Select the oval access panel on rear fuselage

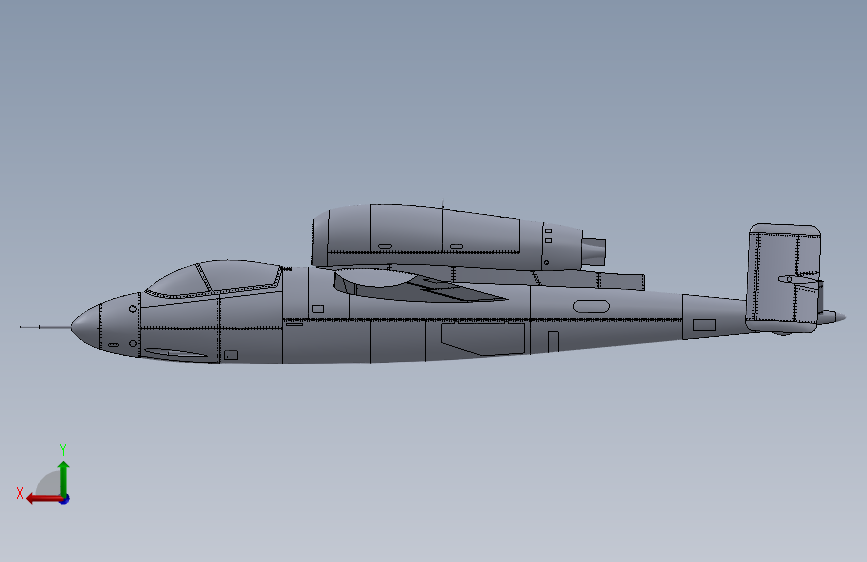(x=591, y=306)
